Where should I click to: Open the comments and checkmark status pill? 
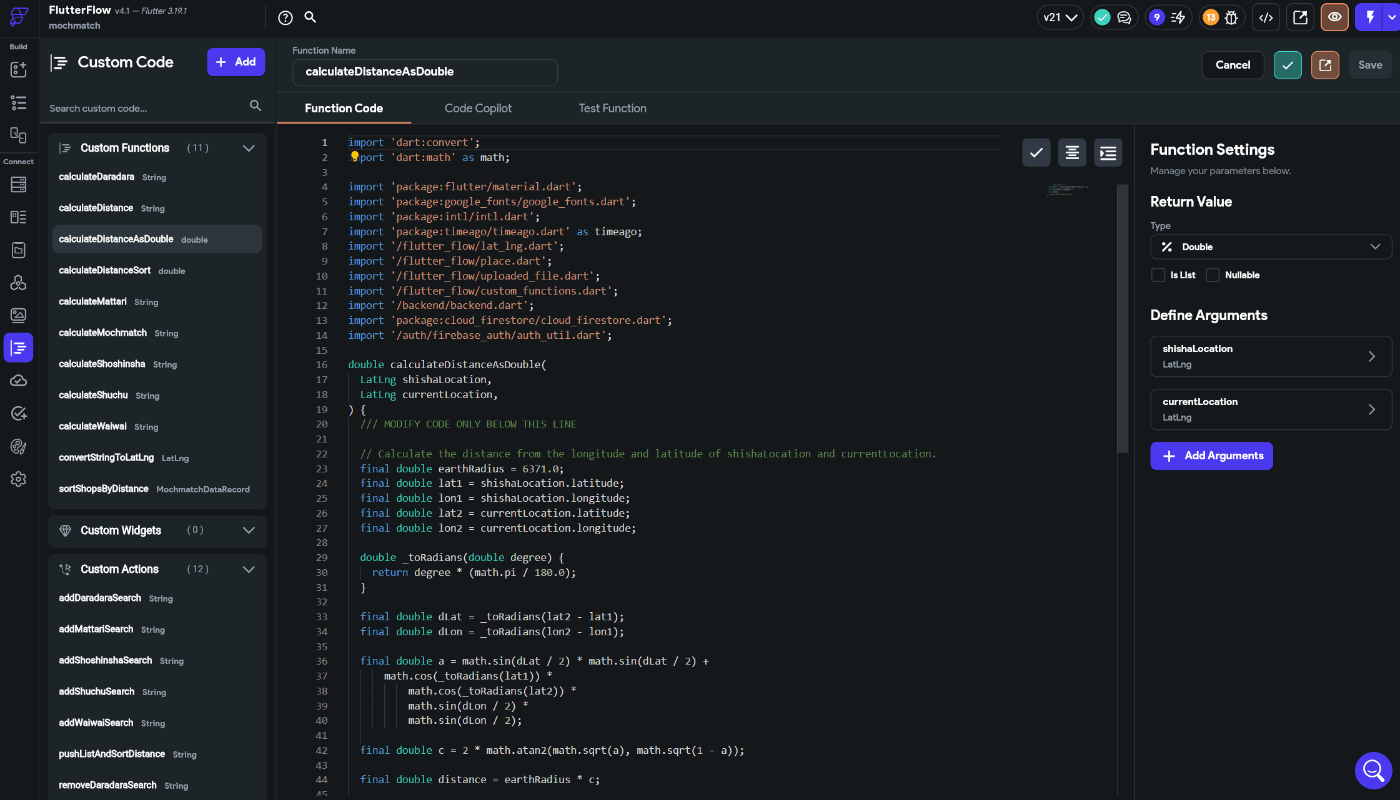pyautogui.click(x=1113, y=17)
